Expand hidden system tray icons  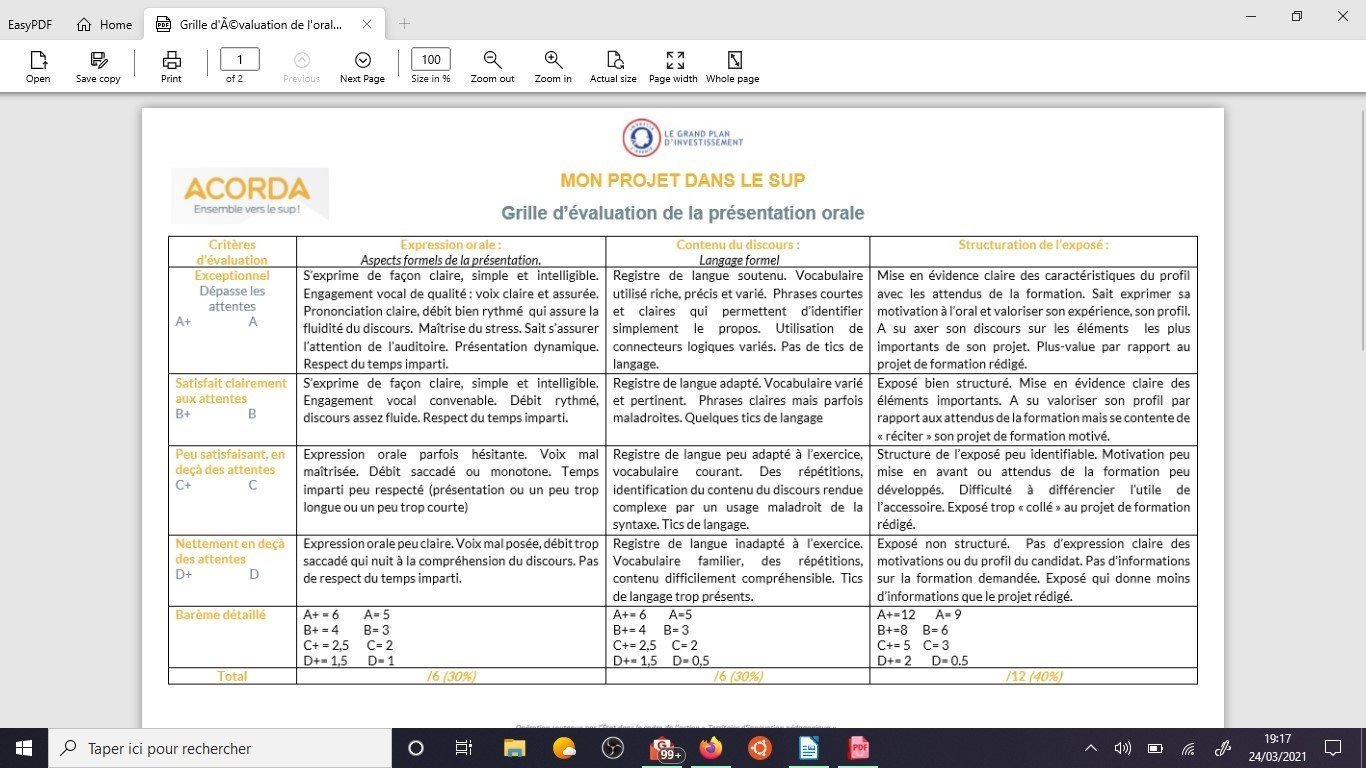point(1091,748)
